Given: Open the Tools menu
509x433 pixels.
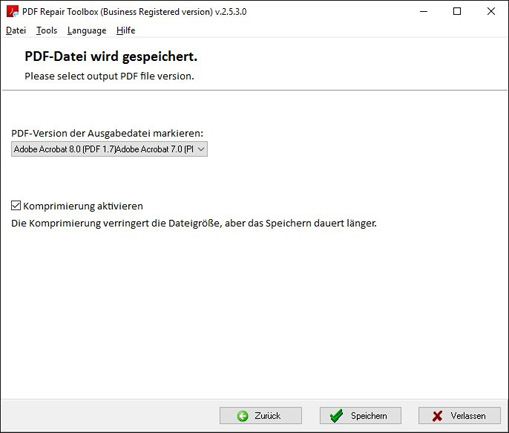Looking at the screenshot, I should click(x=47, y=31).
